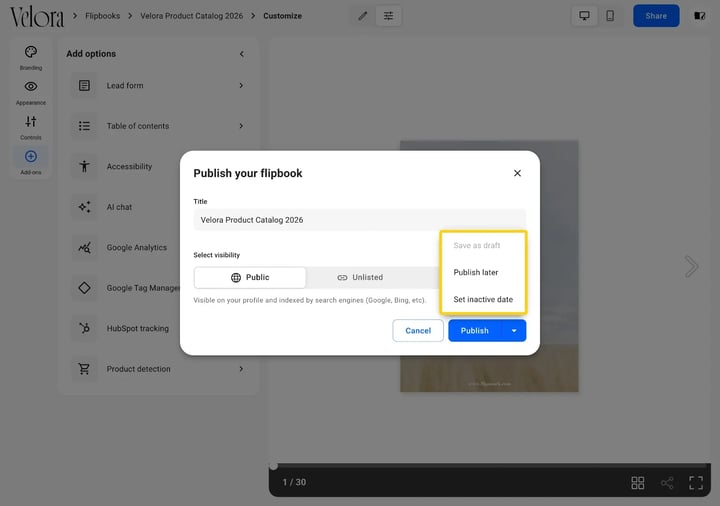Select the Add-ons plus icon
The image size is (720, 506).
tap(31, 156)
